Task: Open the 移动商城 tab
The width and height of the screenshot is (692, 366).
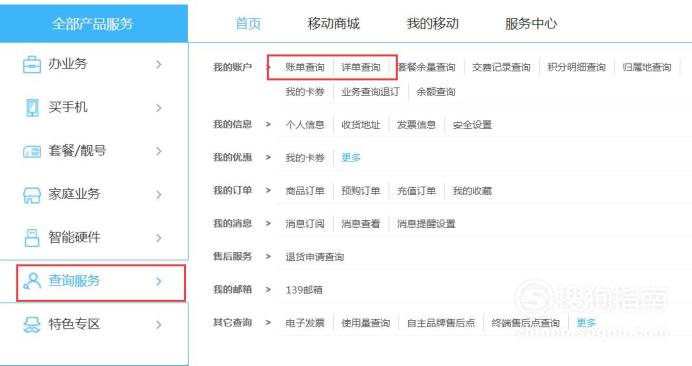Action: coord(334,23)
